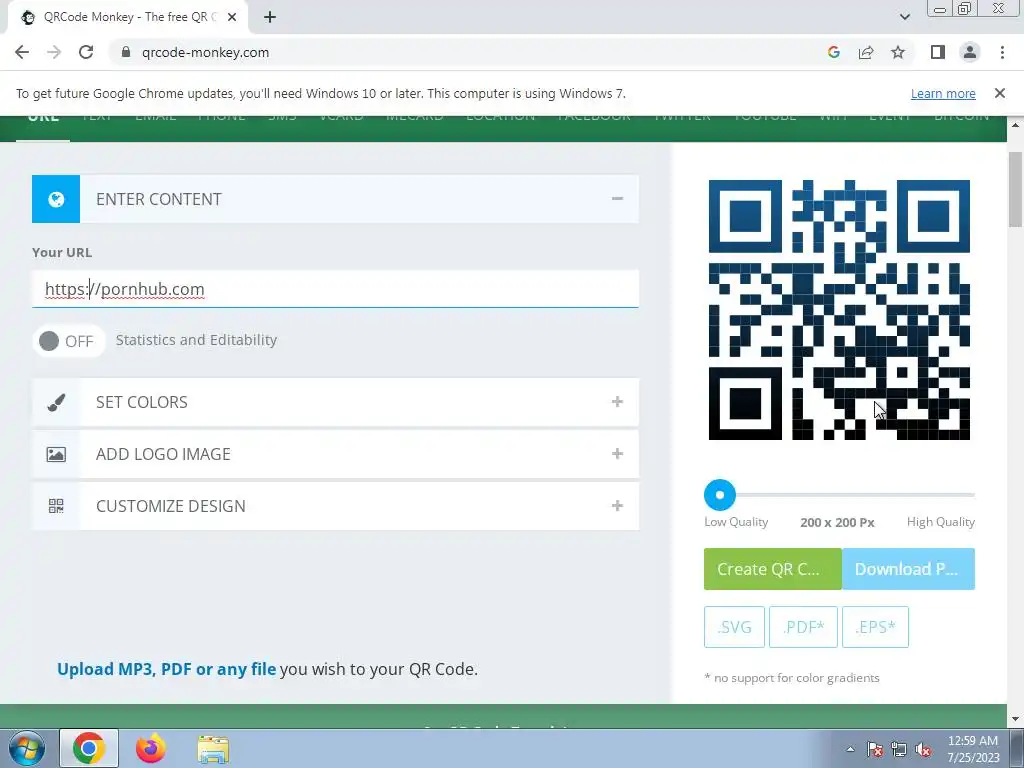The image size is (1024, 768).
Task: View site info via the lock icon
Action: pyautogui.click(x=126, y=52)
